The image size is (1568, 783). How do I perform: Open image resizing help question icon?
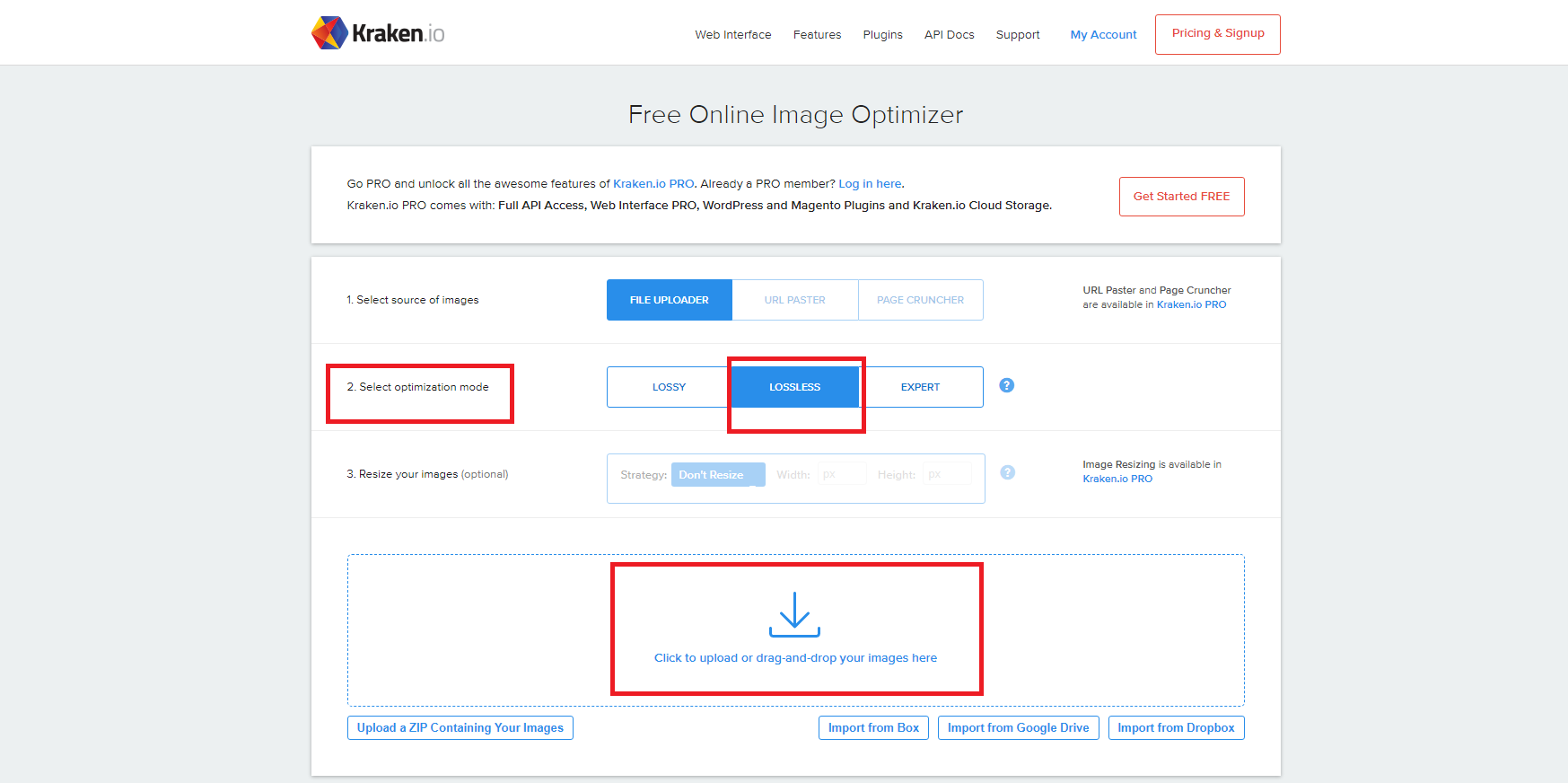click(x=1007, y=472)
